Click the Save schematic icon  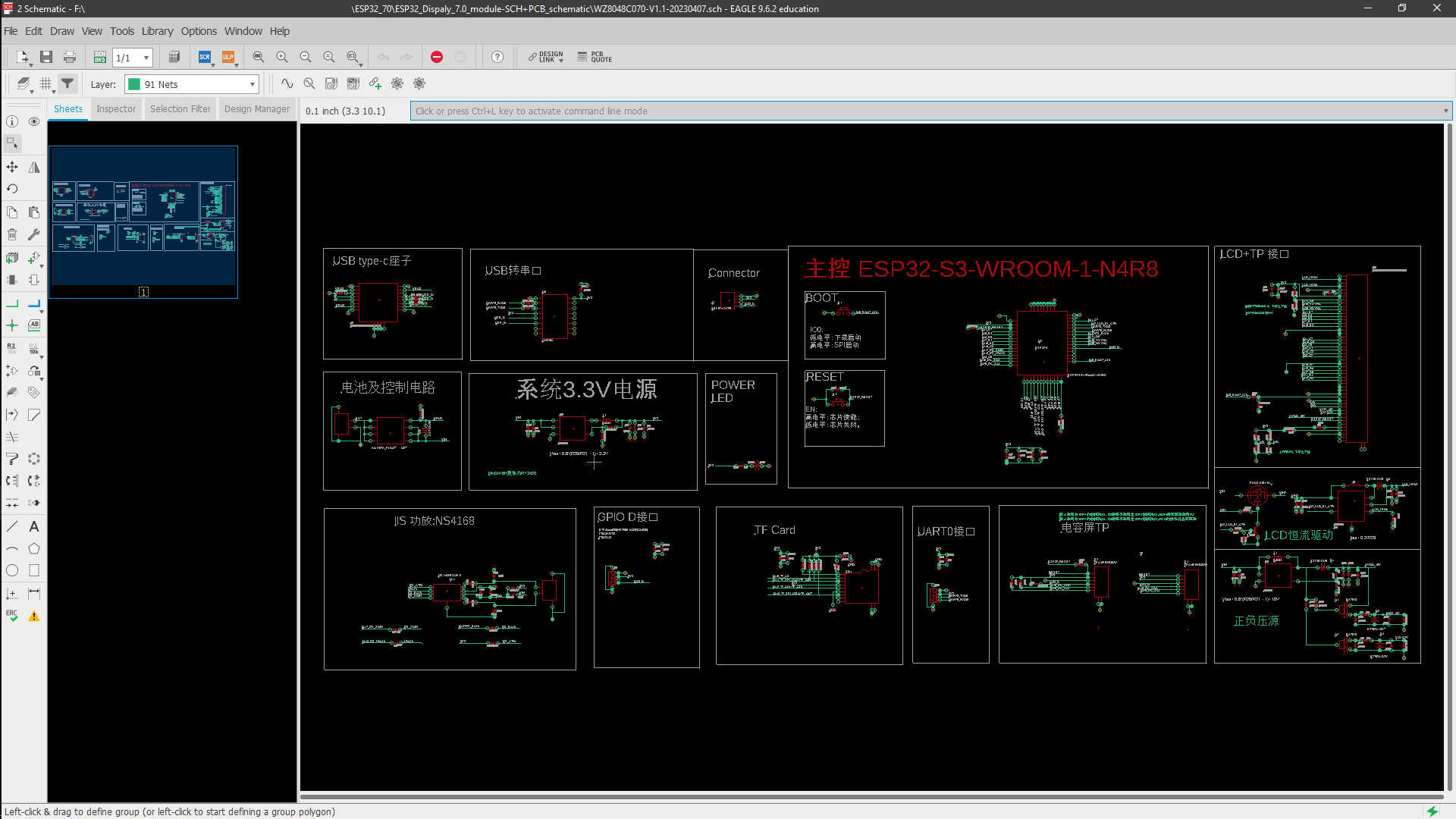(x=46, y=58)
